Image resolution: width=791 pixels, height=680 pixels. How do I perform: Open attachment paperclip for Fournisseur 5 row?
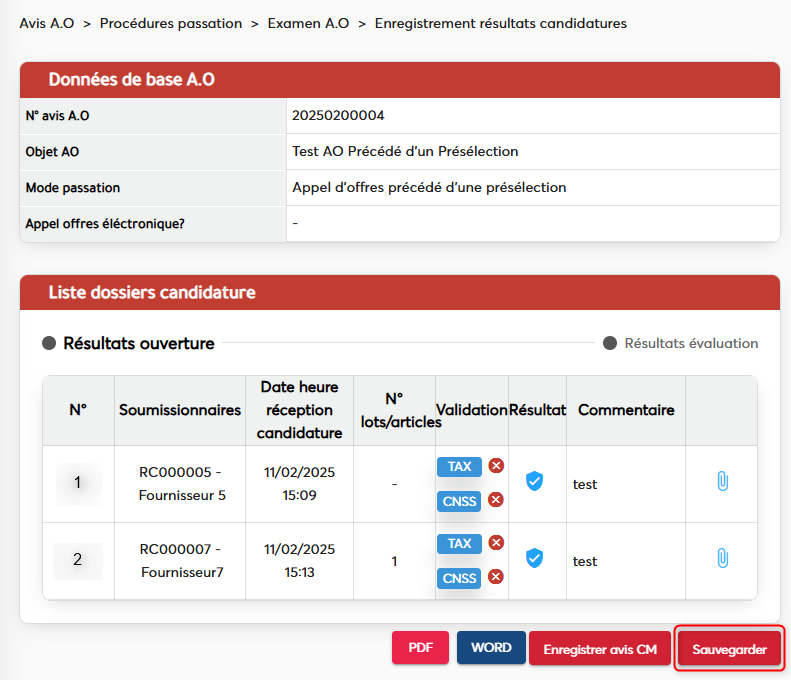(722, 482)
